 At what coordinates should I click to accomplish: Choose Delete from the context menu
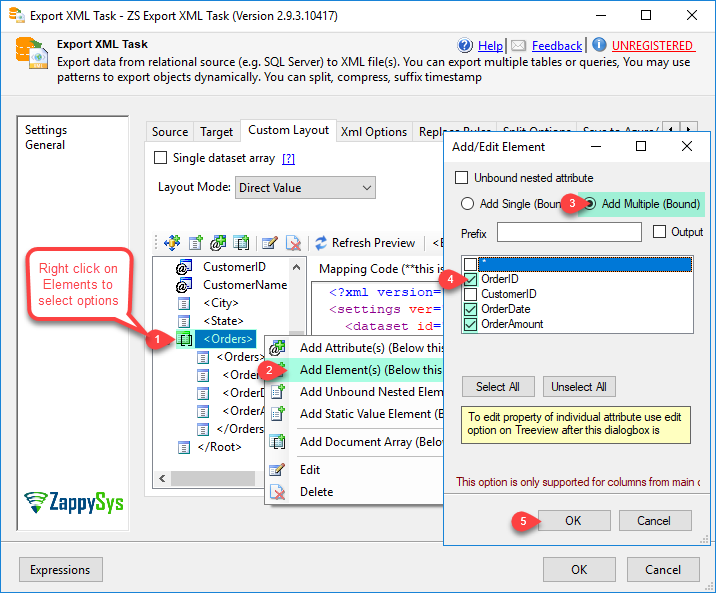[354, 492]
